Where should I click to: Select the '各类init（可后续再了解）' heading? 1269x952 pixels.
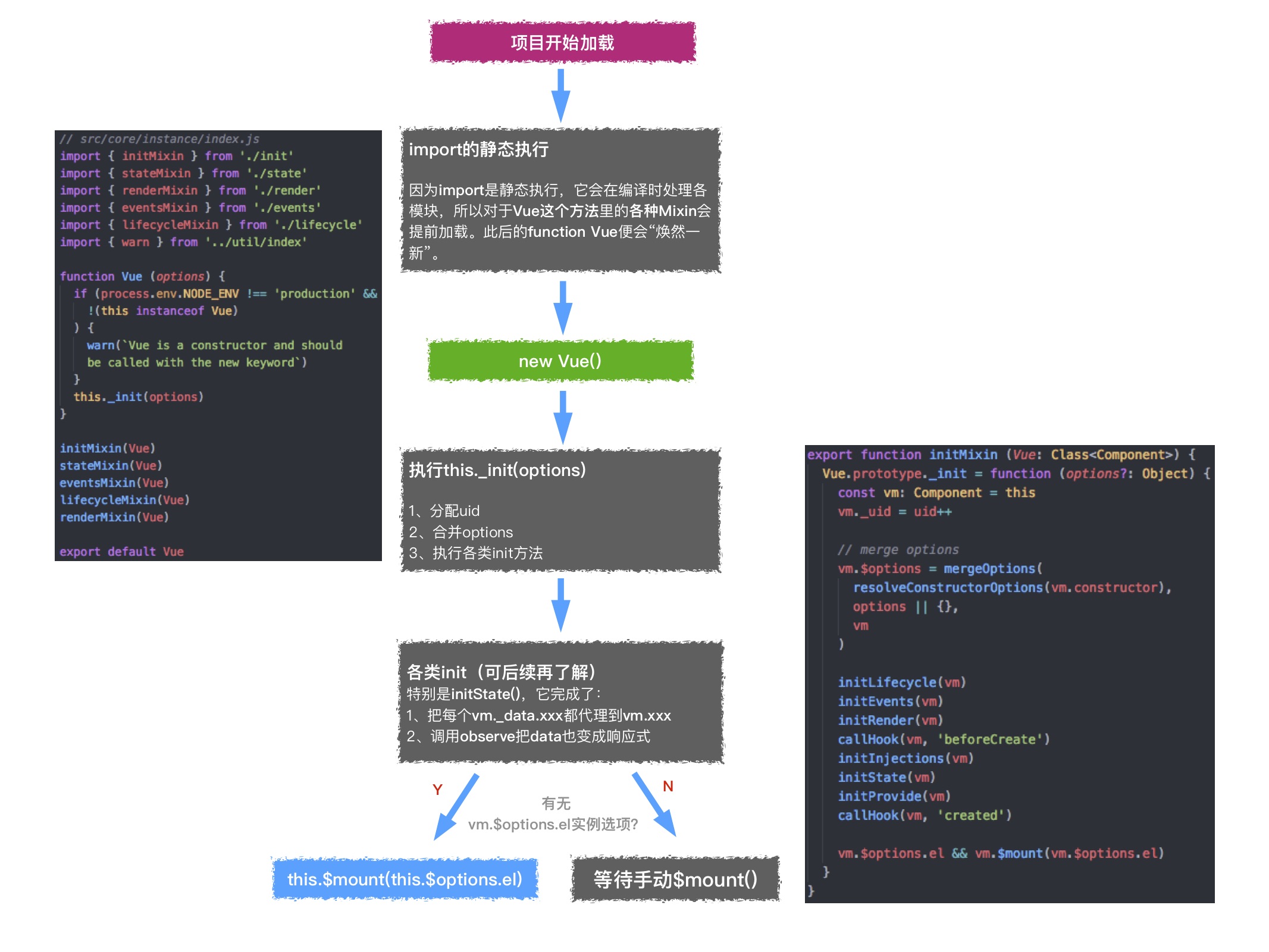tap(501, 672)
